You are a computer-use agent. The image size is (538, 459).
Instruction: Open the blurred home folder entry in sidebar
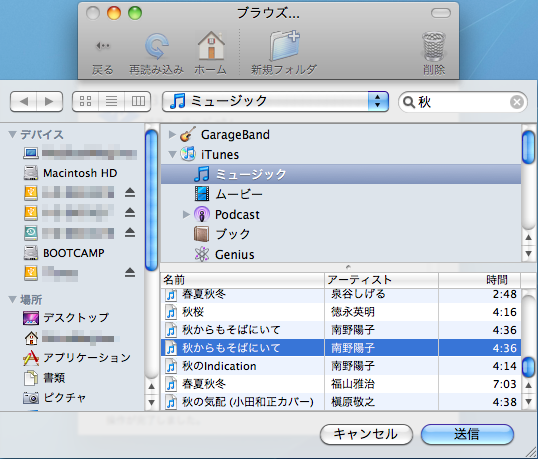[x=70, y=338]
